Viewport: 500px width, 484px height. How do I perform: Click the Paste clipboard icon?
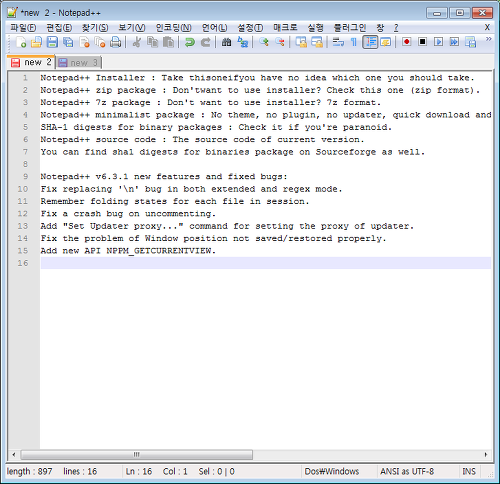click(x=169, y=42)
